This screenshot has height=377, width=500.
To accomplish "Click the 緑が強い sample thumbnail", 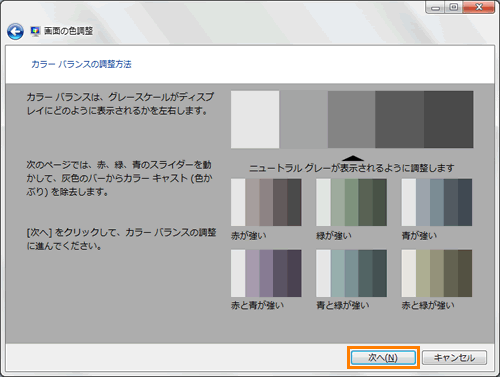I will point(351,202).
